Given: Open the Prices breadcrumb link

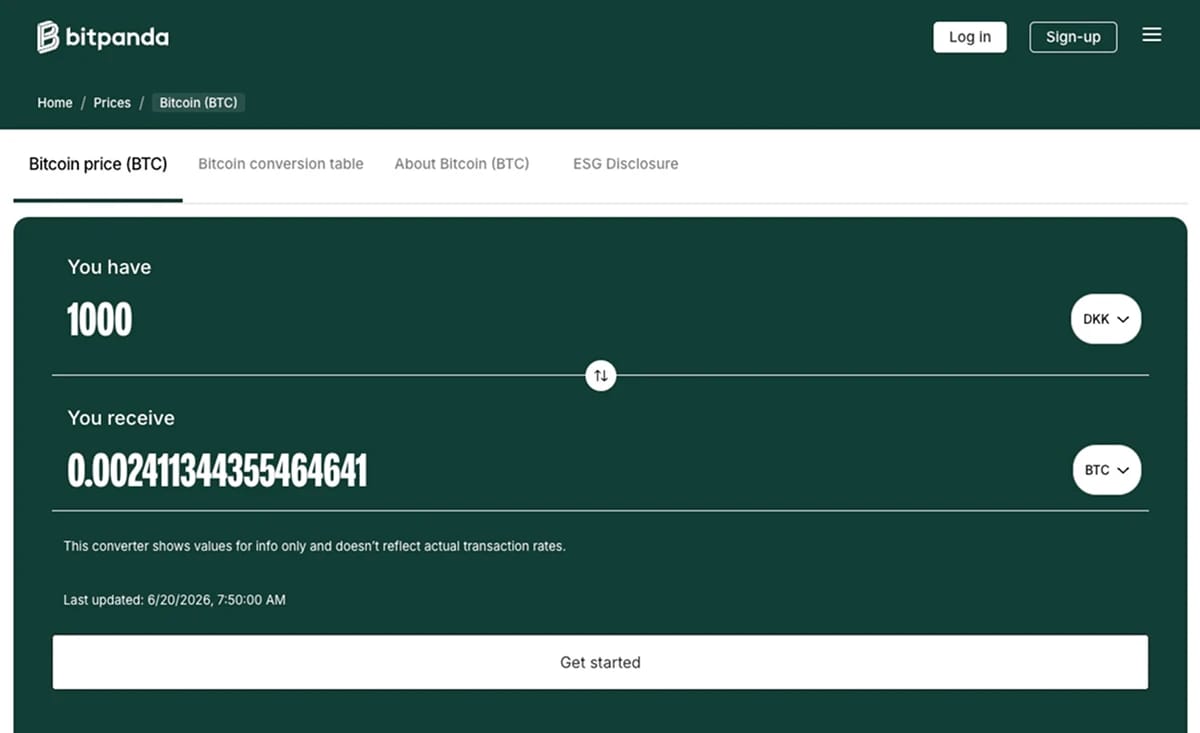Looking at the screenshot, I should pyautogui.click(x=112, y=103).
